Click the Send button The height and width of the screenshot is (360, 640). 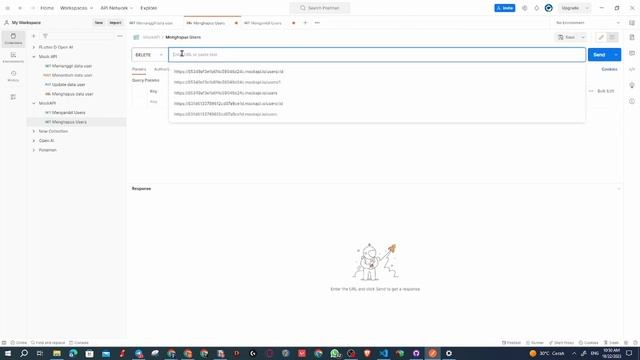coord(599,55)
